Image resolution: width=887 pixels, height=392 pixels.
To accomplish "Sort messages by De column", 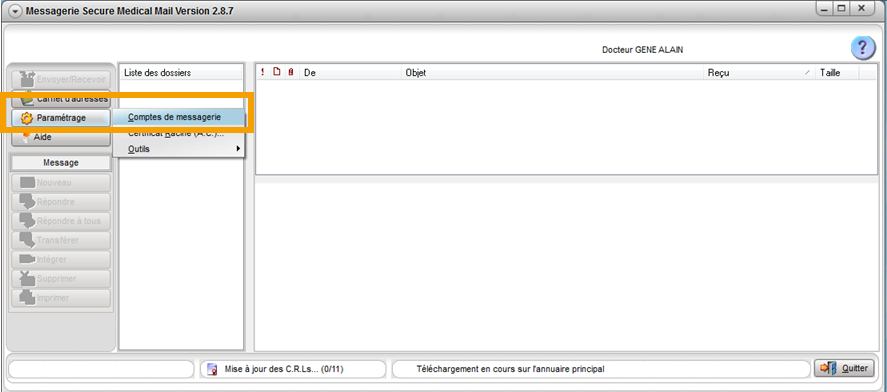I will [x=350, y=72].
